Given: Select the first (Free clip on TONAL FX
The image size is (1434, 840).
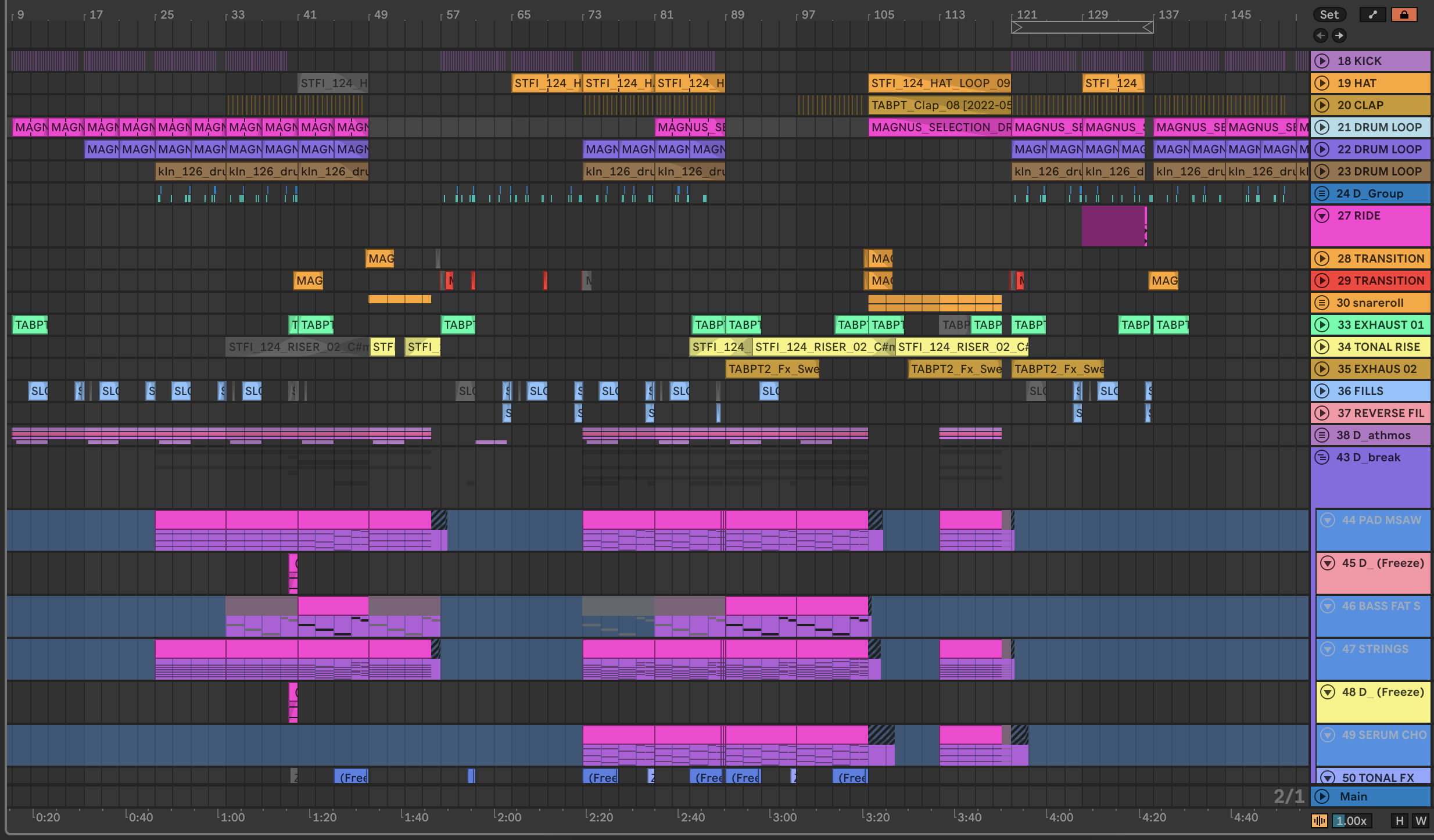Looking at the screenshot, I should 351,777.
